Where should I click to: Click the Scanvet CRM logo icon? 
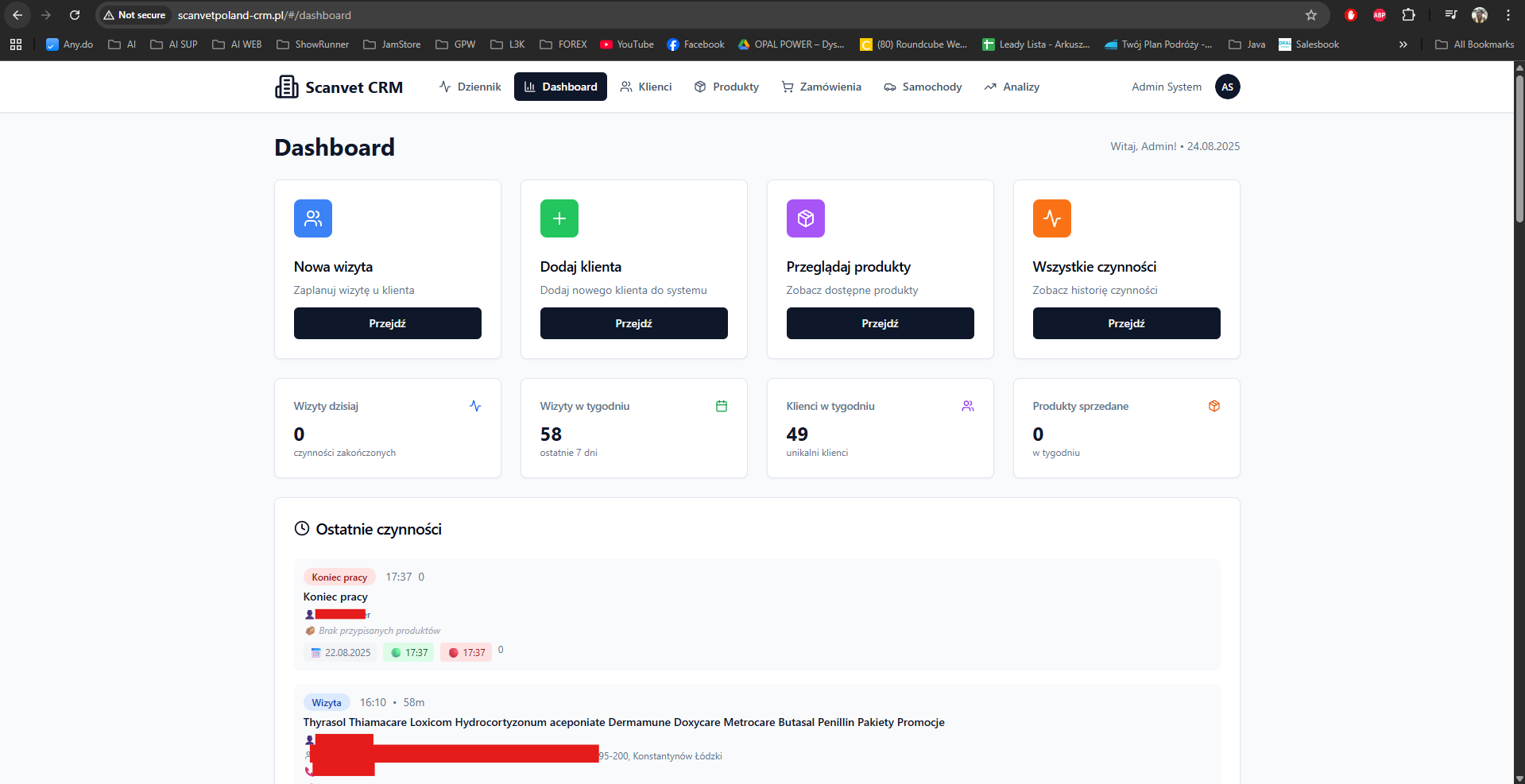286,87
